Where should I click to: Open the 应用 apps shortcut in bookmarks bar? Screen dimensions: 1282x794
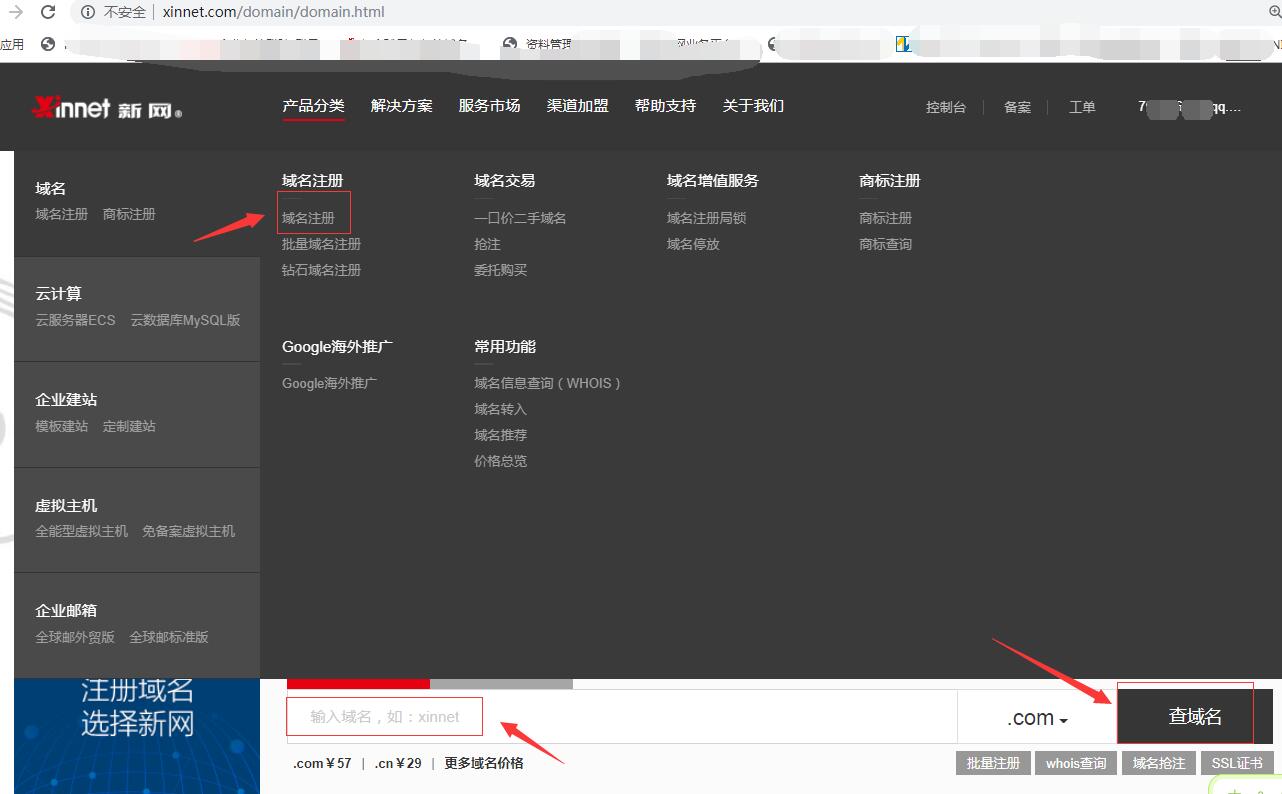coord(12,44)
